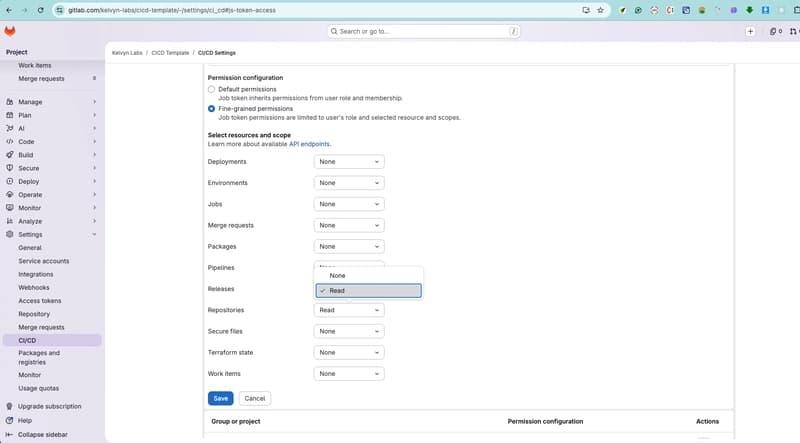Bookmark this page with star icon
This screenshot has width=800, height=443.
click(601, 10)
